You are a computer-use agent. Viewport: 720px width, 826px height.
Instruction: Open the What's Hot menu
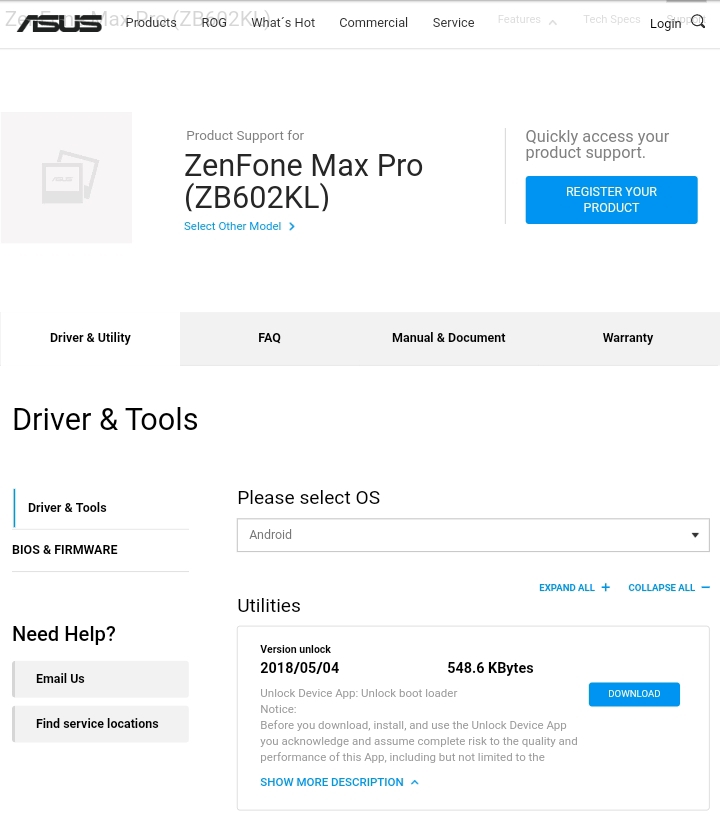283,23
